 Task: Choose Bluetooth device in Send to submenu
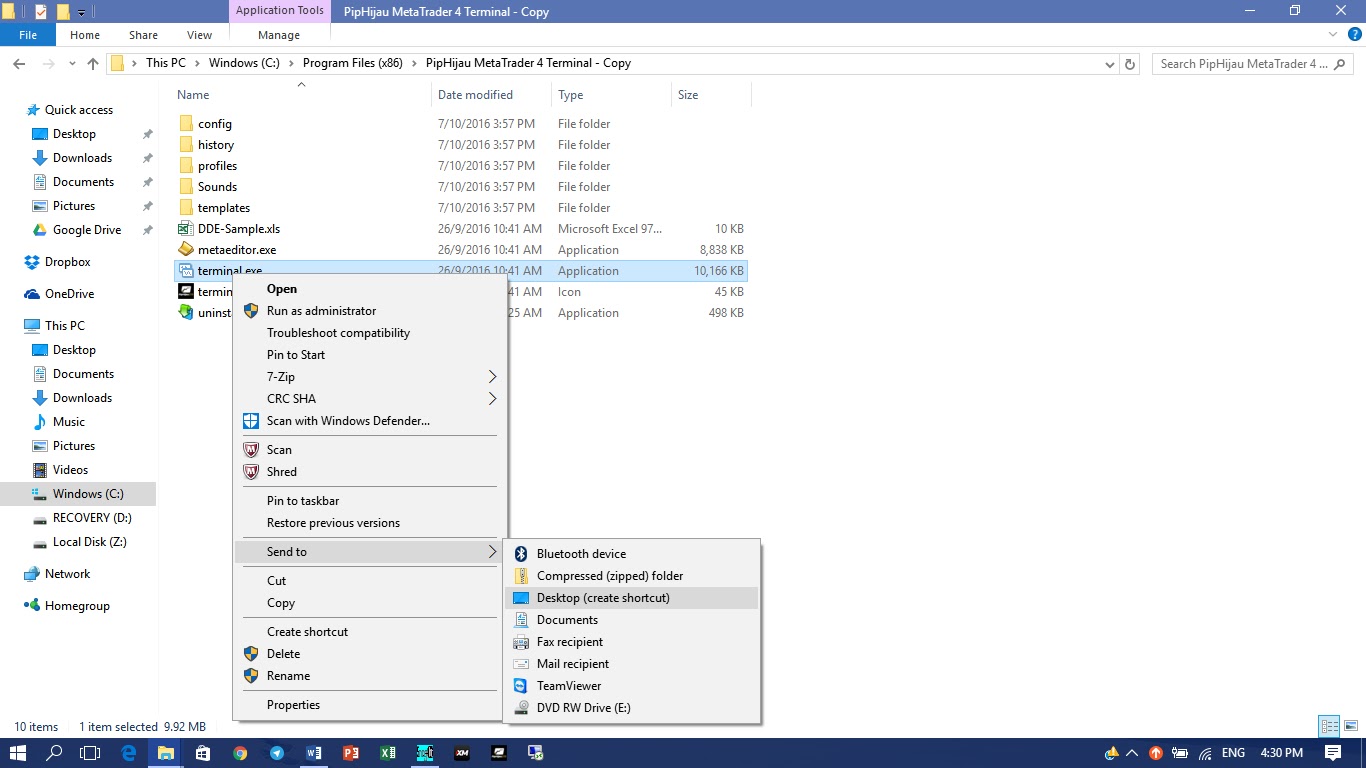tap(632, 554)
